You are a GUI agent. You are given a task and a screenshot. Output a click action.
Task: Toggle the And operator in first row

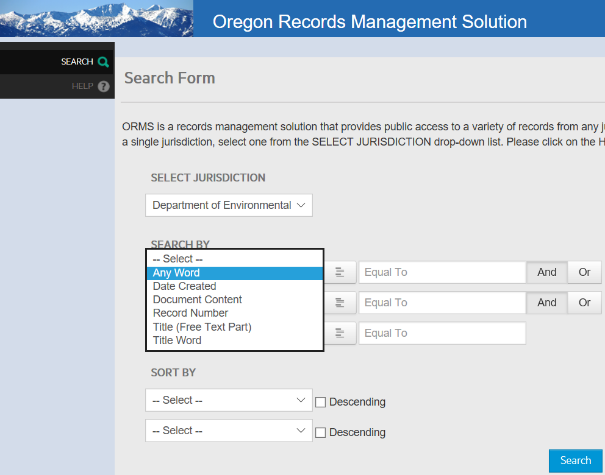tap(546, 272)
